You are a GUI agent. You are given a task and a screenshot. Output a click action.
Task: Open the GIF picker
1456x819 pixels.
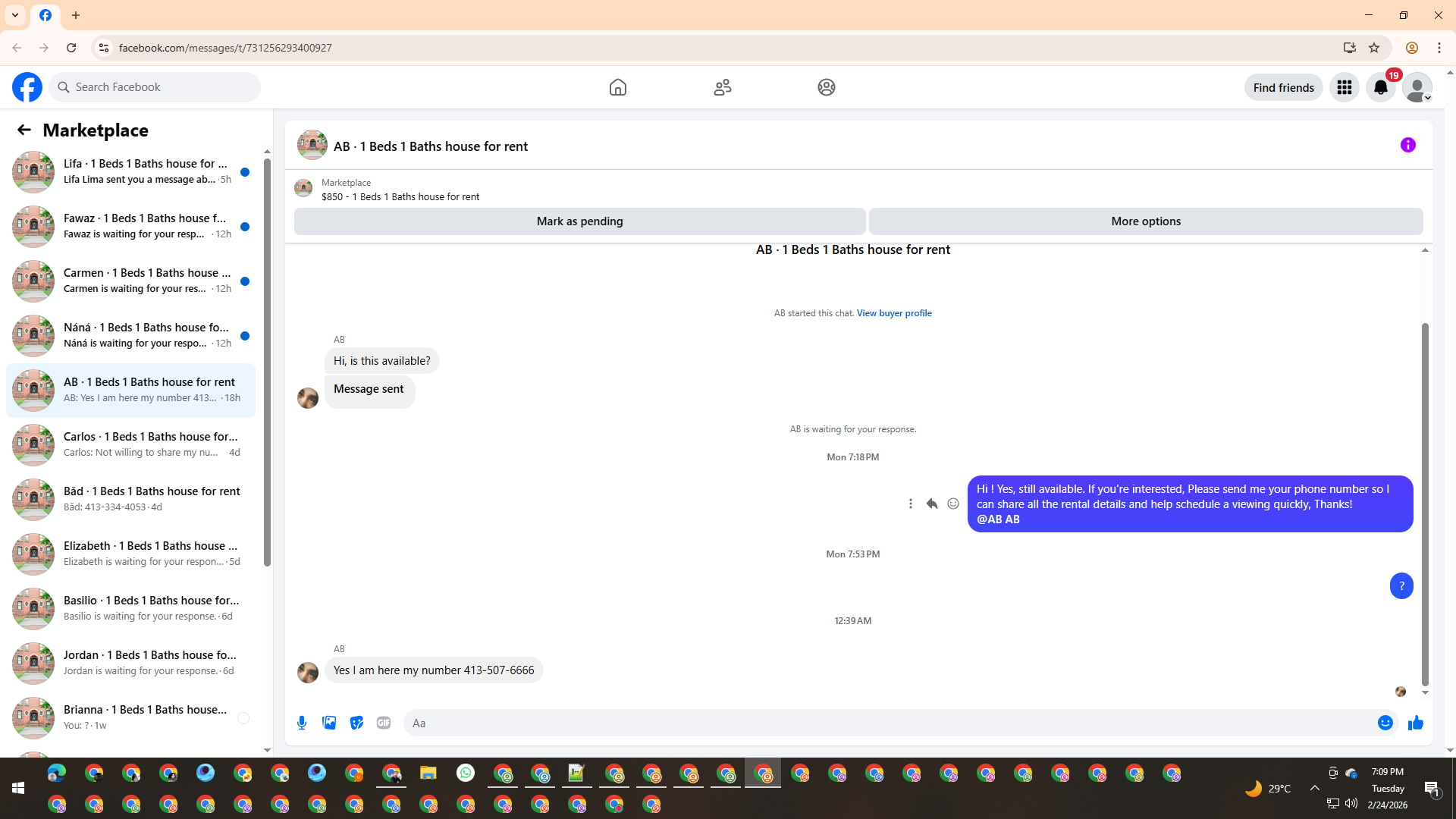[384, 723]
